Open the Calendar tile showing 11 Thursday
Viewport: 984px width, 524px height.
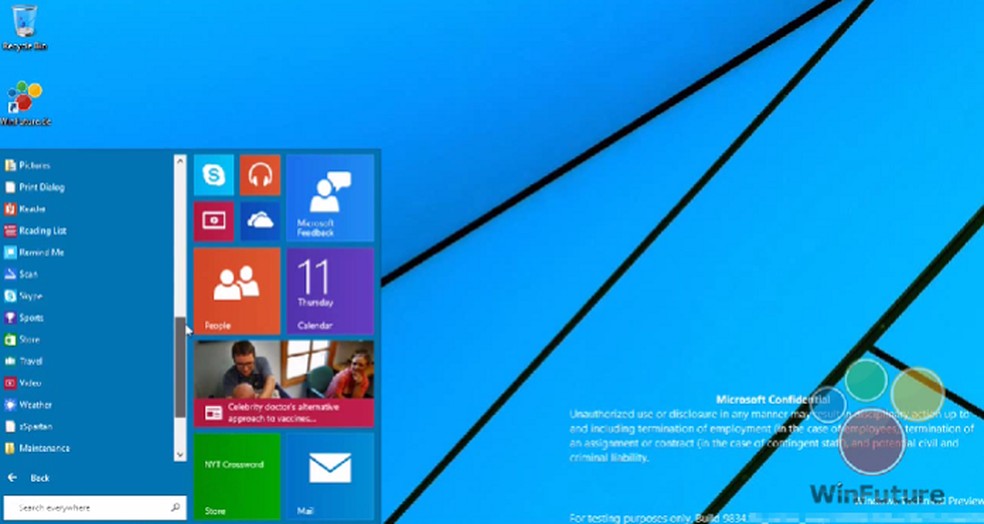click(x=330, y=291)
